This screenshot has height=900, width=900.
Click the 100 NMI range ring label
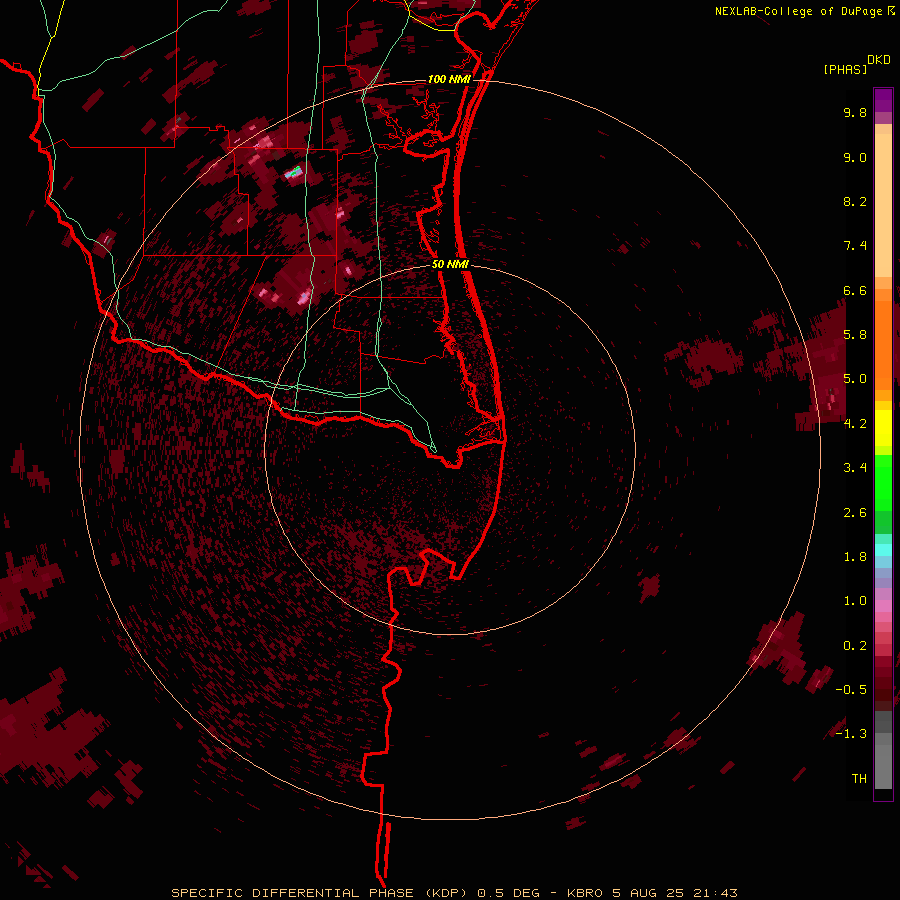click(x=449, y=79)
